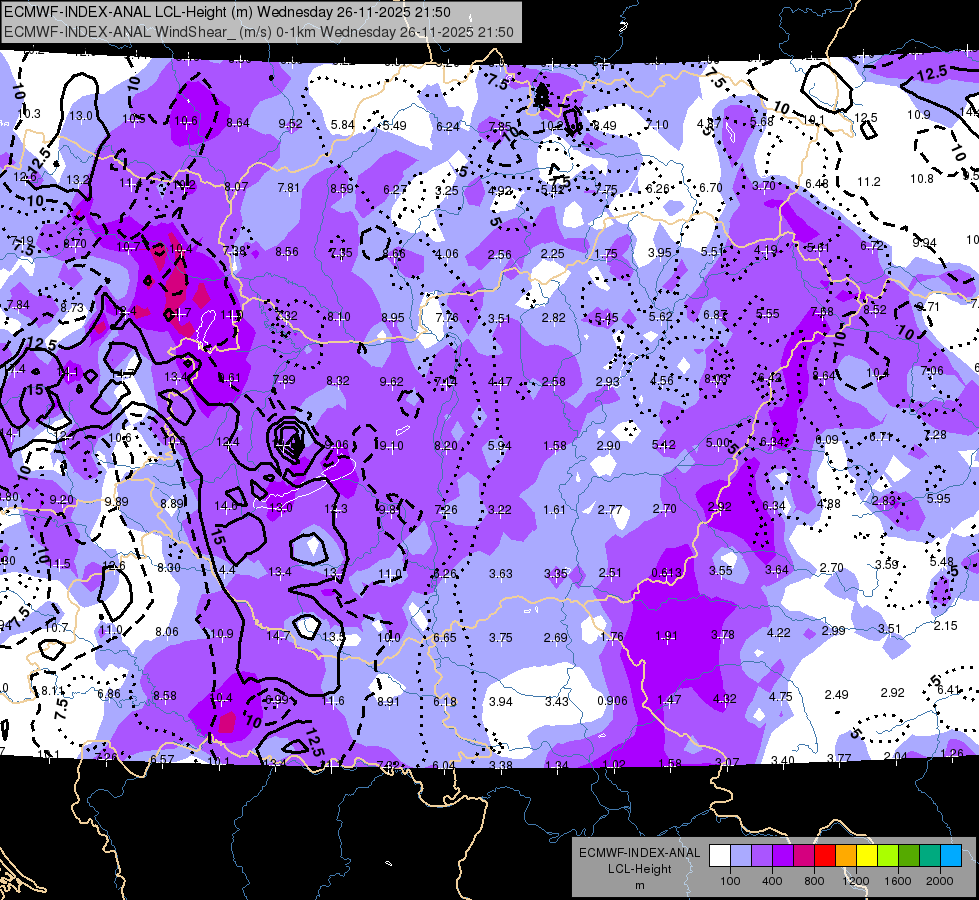Click the grid value '8.91'
979x900 pixels.
388,701
